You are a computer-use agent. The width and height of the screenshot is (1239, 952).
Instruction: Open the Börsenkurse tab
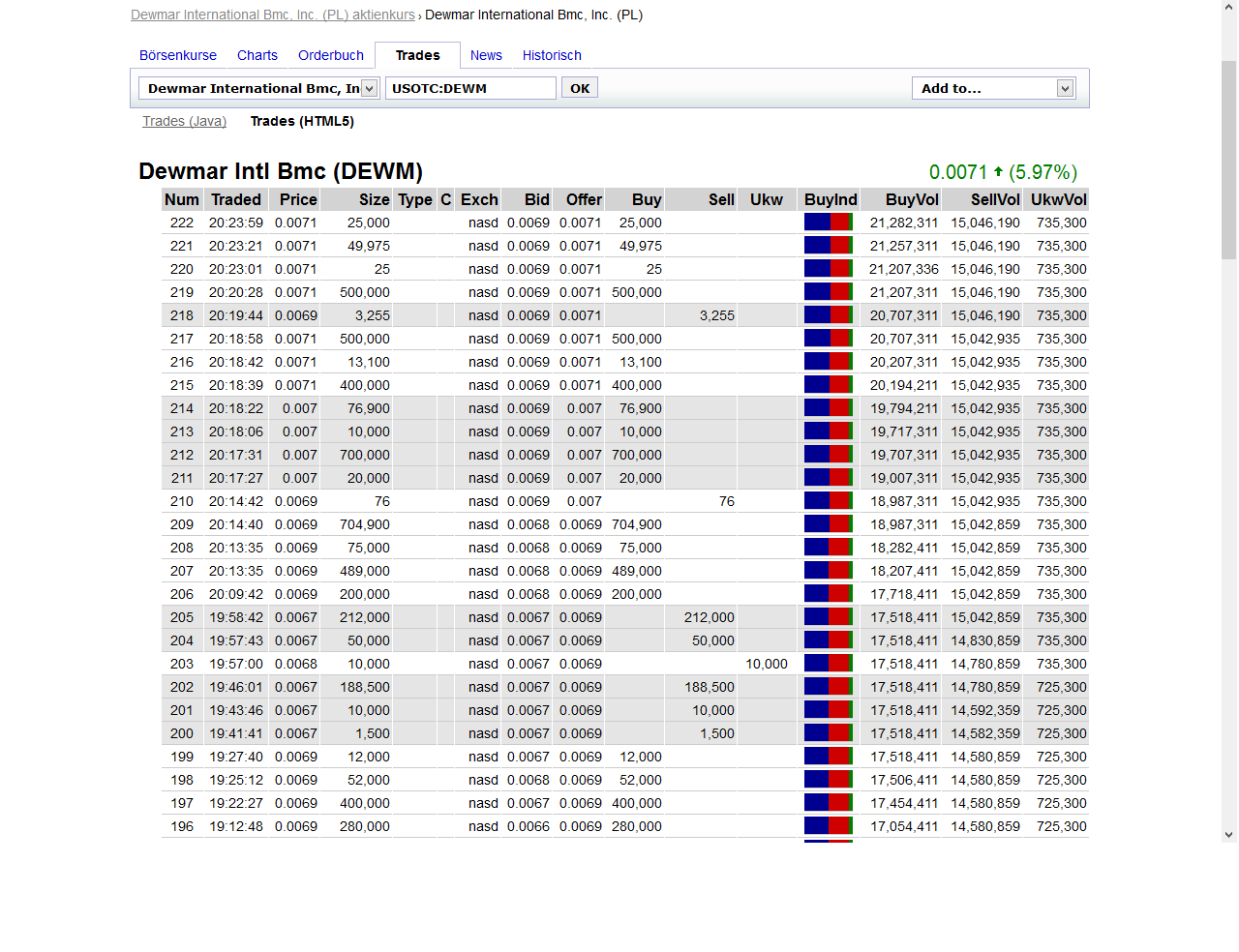click(x=178, y=55)
